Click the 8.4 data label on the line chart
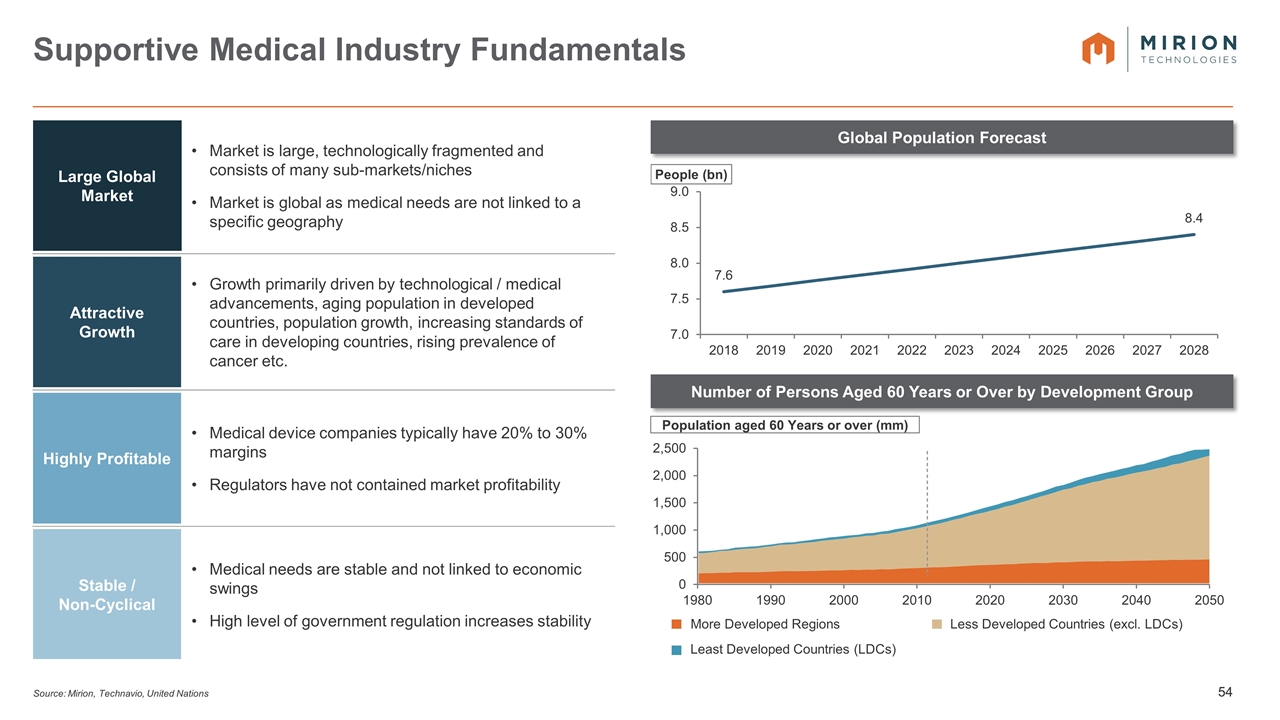Screen dimensions: 1280x720 pyautogui.click(x=1195, y=217)
